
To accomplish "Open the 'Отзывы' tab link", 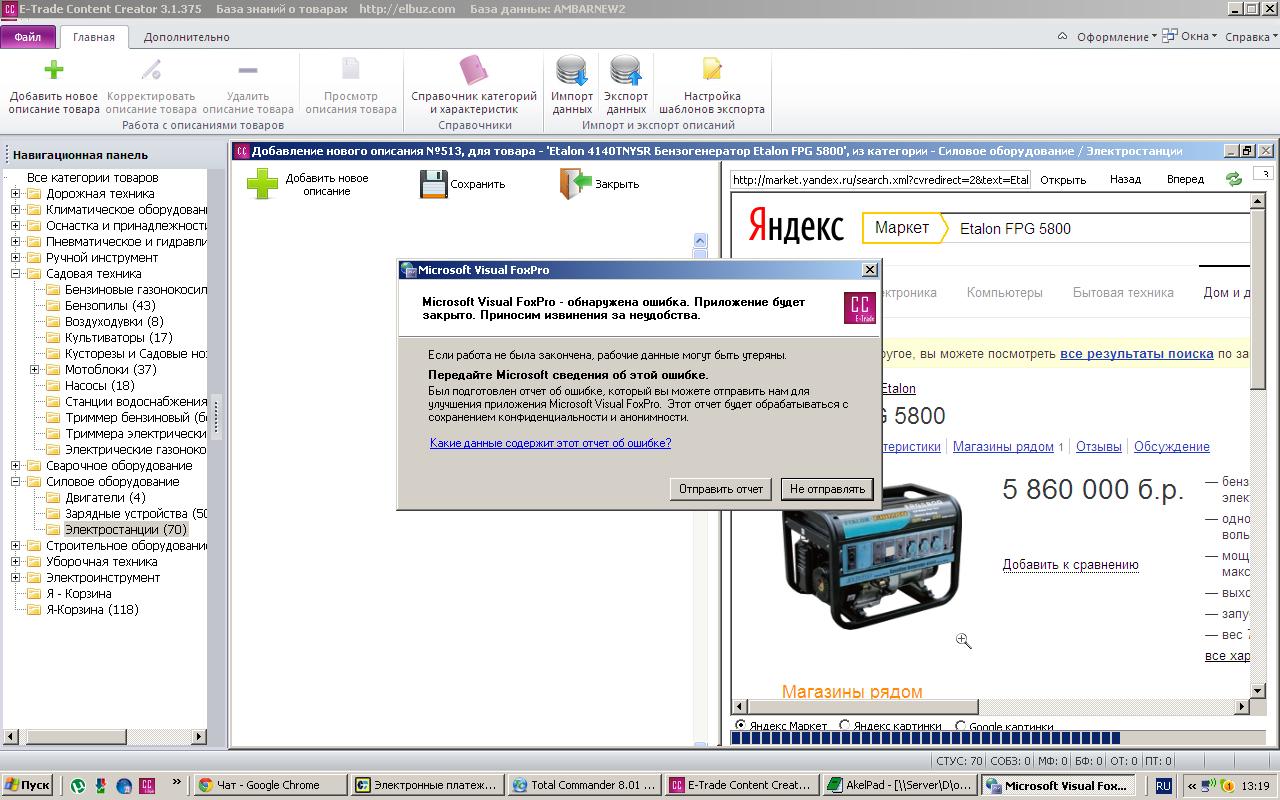I will coord(1098,447).
